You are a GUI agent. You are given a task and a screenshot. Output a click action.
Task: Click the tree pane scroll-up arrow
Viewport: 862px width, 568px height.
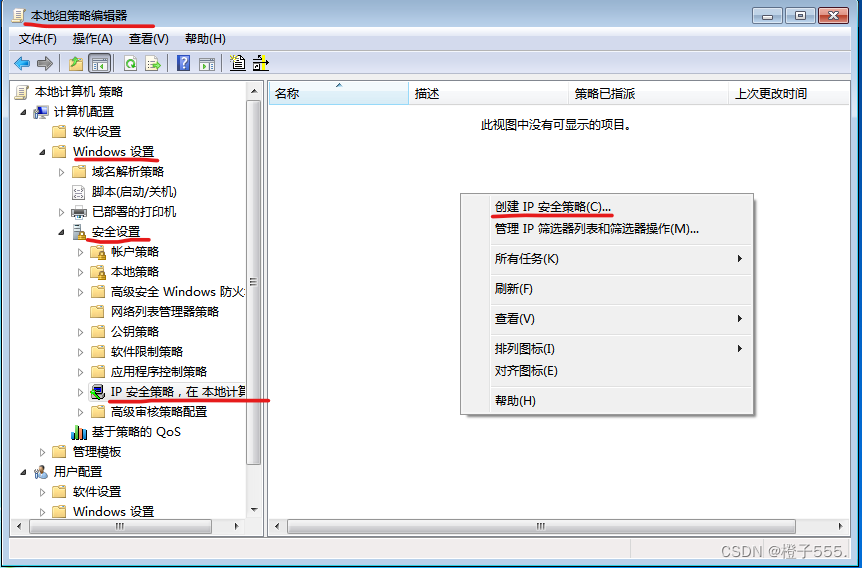[254, 91]
